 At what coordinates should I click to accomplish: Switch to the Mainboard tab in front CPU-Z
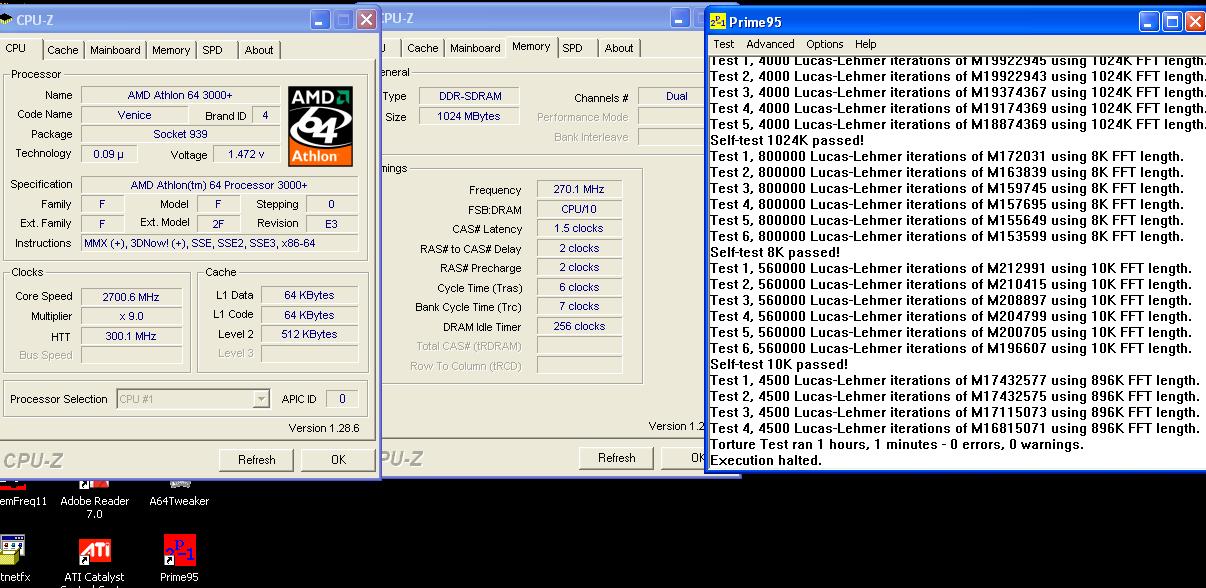click(x=115, y=50)
